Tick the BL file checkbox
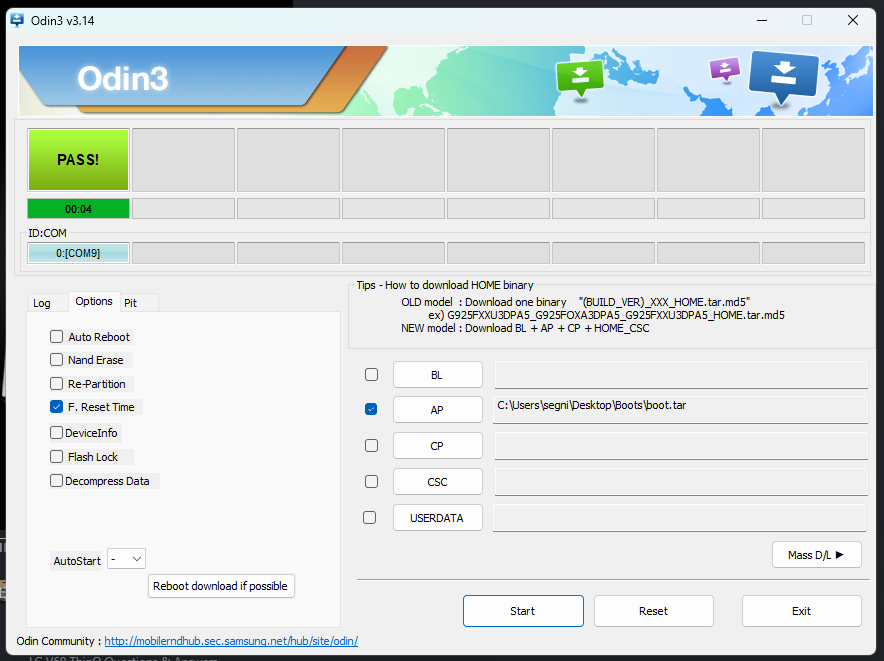This screenshot has width=884, height=661. [372, 374]
